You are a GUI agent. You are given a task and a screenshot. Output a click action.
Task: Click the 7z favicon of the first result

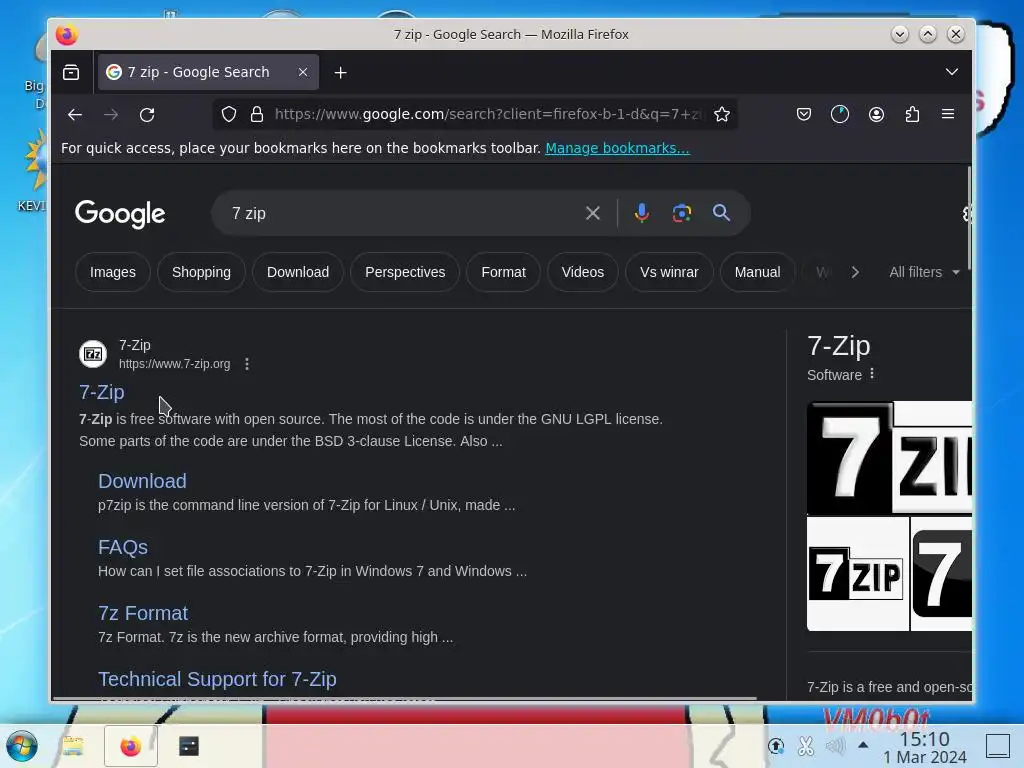pos(93,354)
